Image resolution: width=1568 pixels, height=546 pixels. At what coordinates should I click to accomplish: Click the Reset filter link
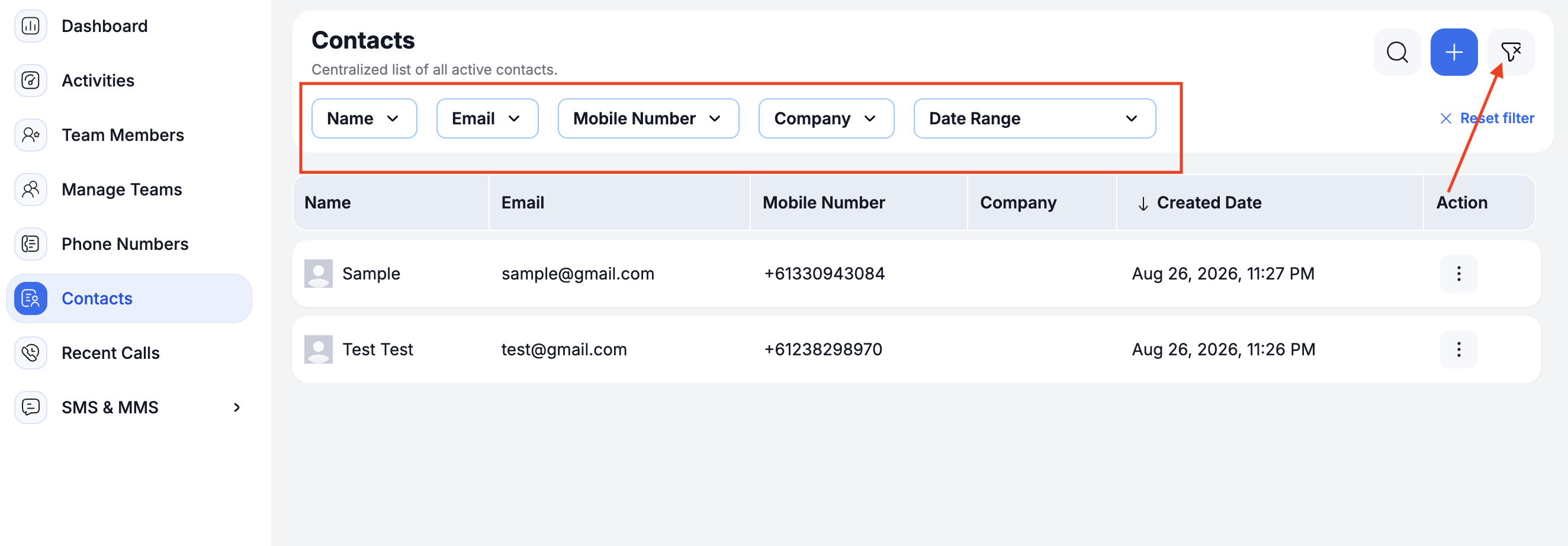[1486, 118]
